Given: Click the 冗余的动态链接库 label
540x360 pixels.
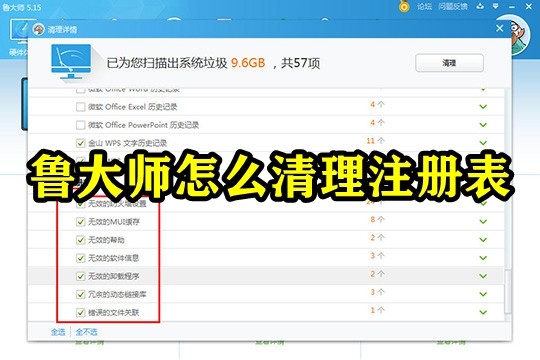Looking at the screenshot, I should click(117, 295).
